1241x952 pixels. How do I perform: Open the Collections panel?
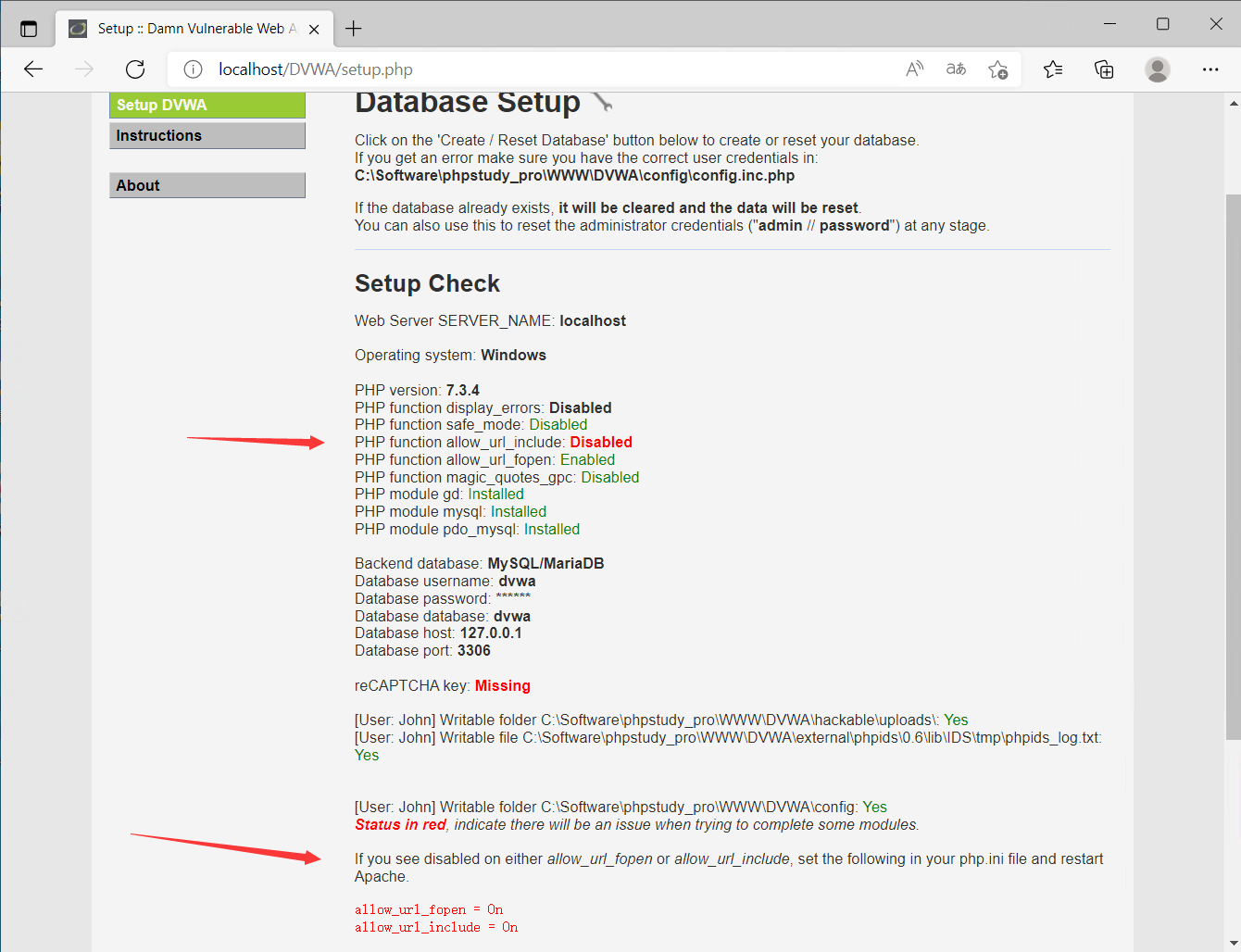[x=1104, y=69]
